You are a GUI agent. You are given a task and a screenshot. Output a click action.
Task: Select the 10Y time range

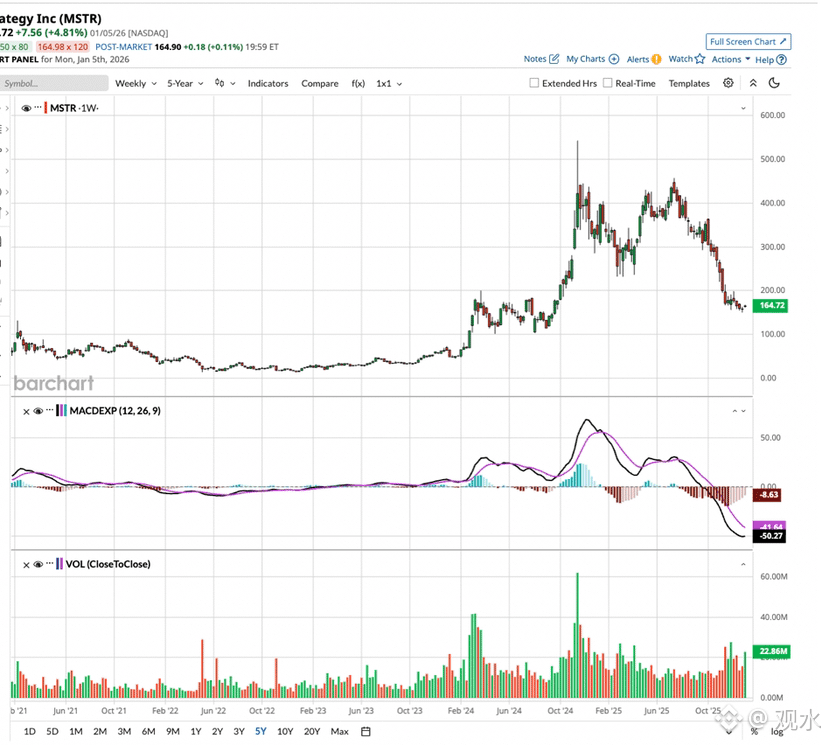(285, 731)
